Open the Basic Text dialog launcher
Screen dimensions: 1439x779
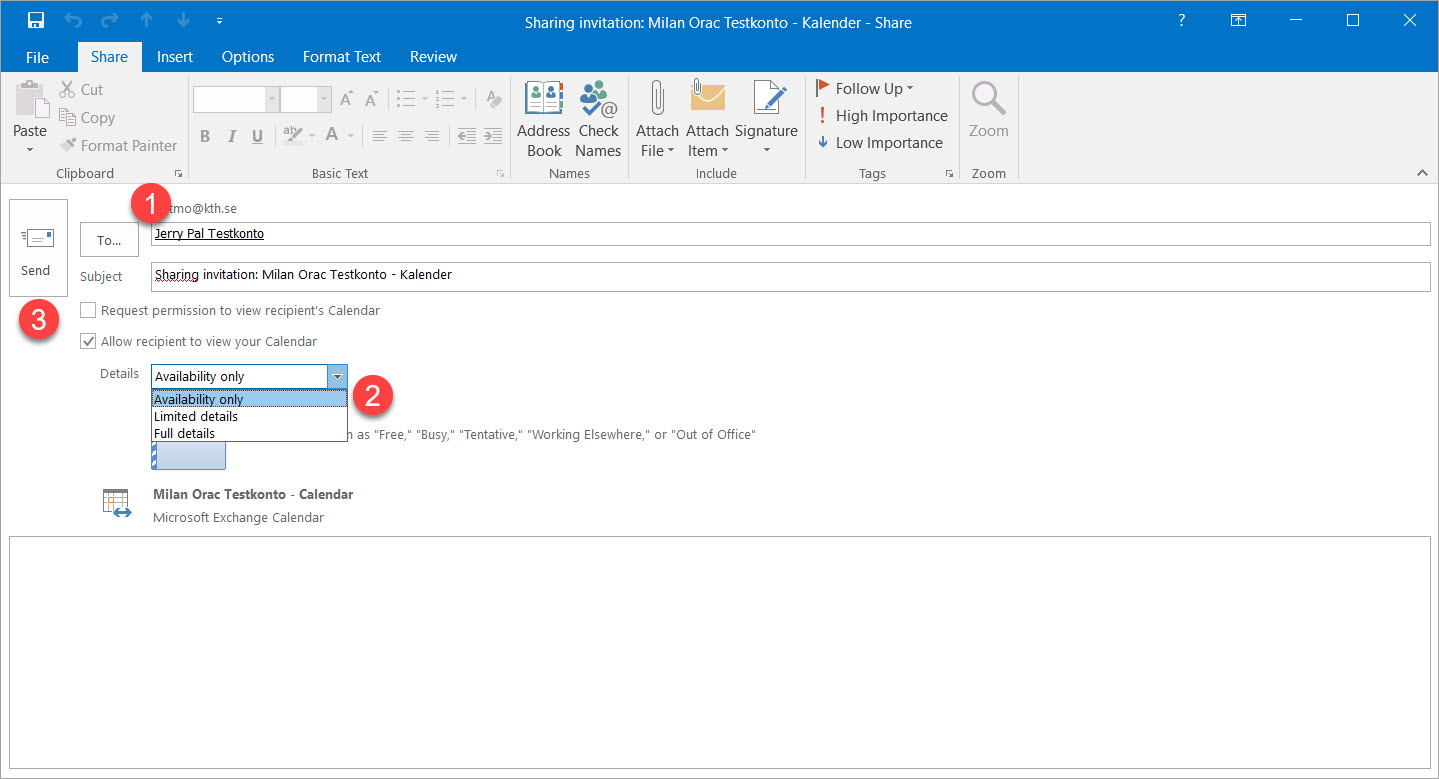click(500, 174)
